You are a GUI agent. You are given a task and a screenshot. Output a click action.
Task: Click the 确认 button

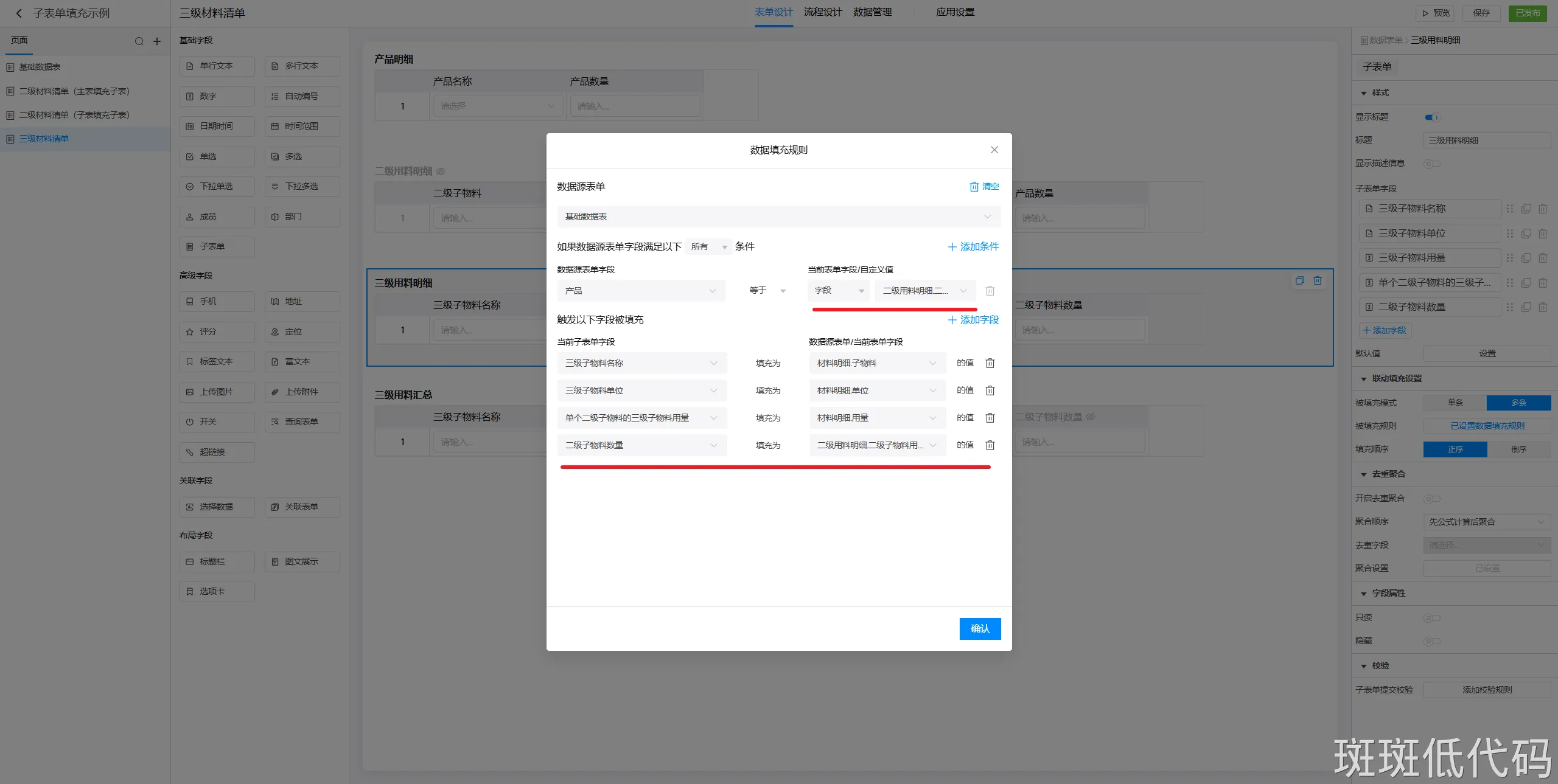click(980, 629)
